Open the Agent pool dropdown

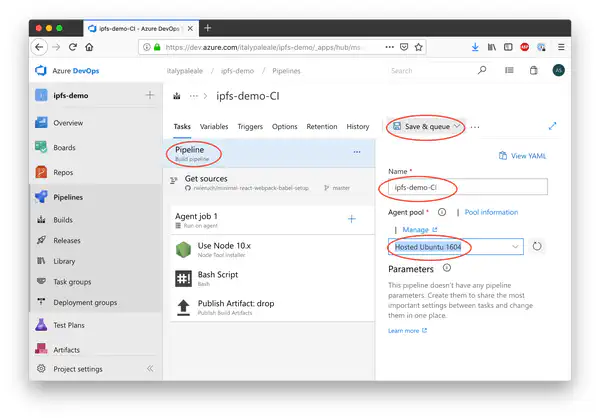pos(455,247)
